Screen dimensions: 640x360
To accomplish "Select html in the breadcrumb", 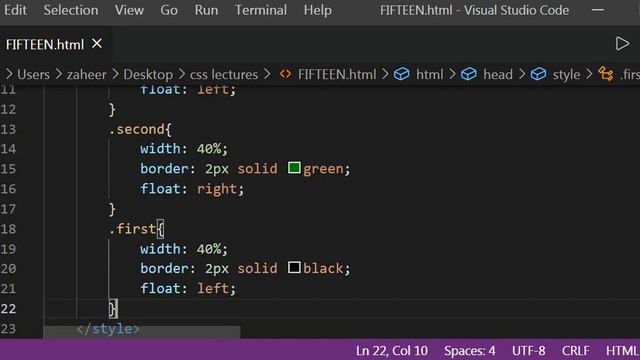I will (x=429, y=74).
